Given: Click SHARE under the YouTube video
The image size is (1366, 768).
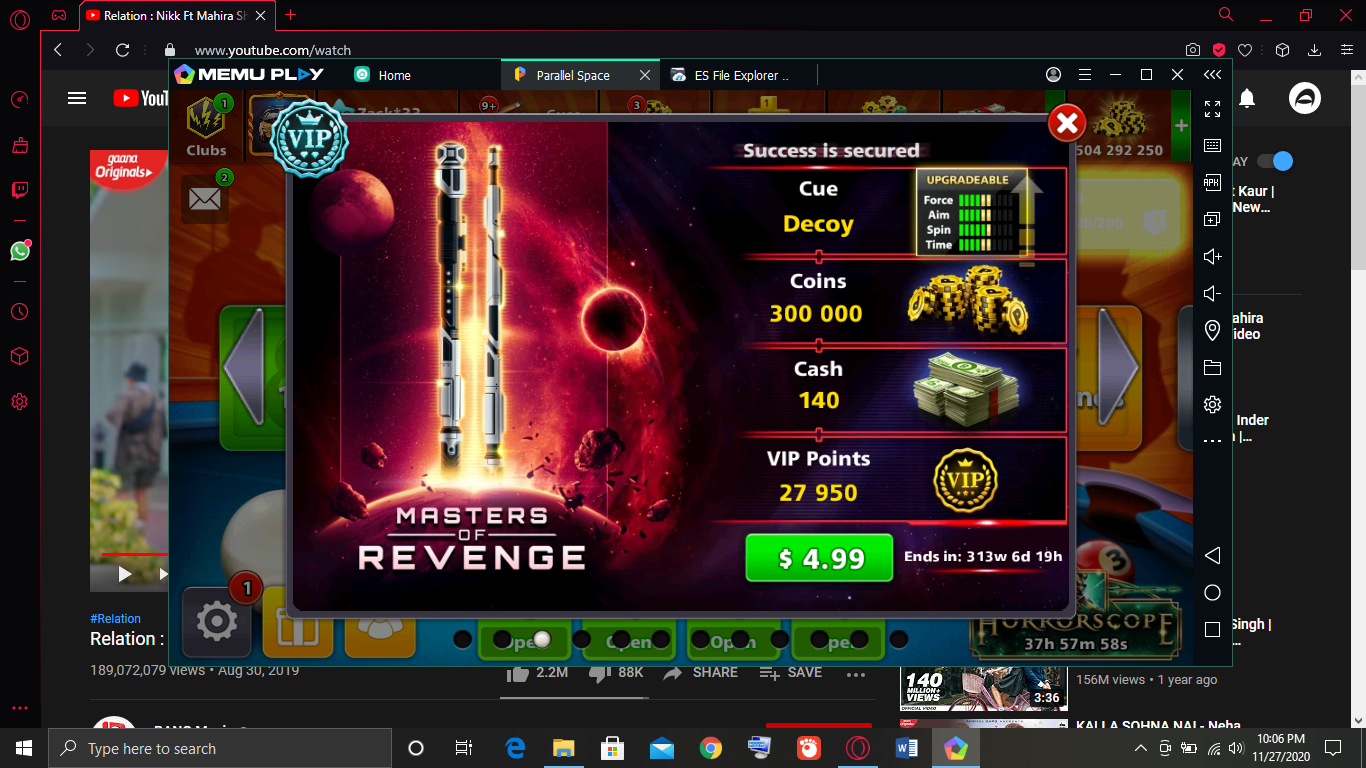Looking at the screenshot, I should pyautogui.click(x=701, y=673).
